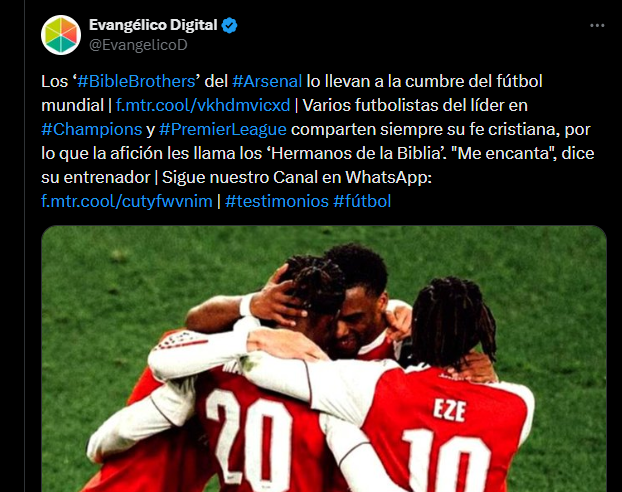Click the tweet text 'cumbre del fútbol mundial'
Image resolution: width=622 pixels, height=492 pixels.
(x=292, y=93)
